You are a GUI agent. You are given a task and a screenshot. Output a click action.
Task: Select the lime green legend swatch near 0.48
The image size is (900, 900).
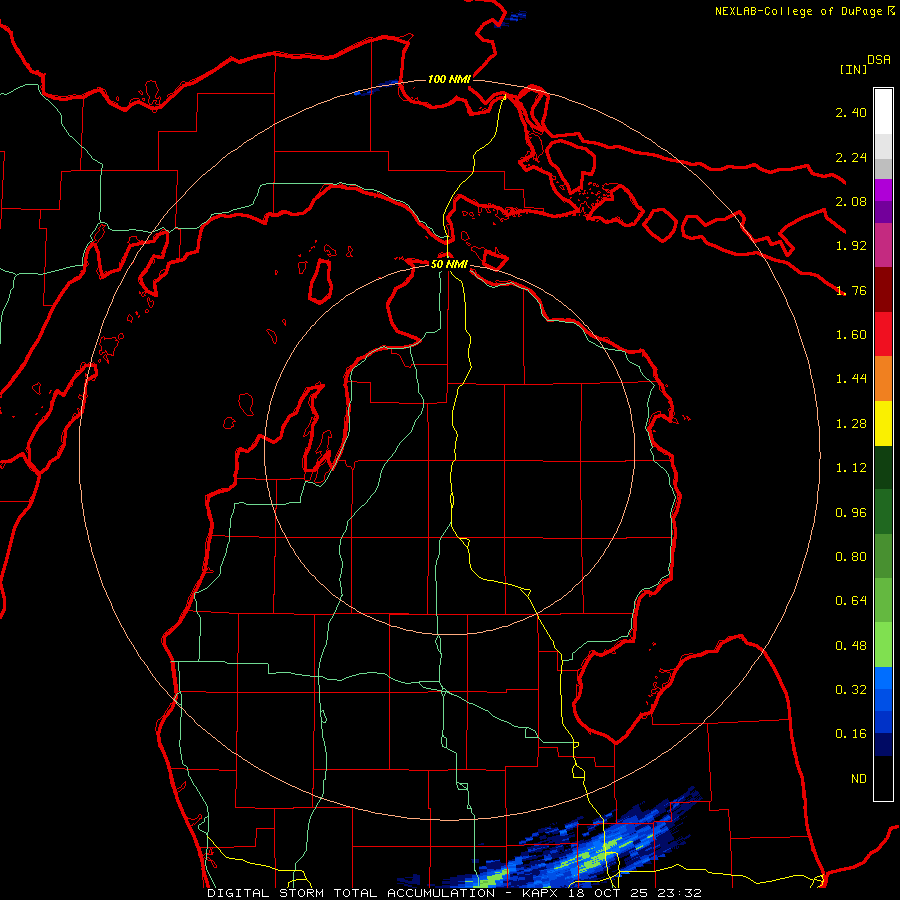pyautogui.click(x=883, y=645)
